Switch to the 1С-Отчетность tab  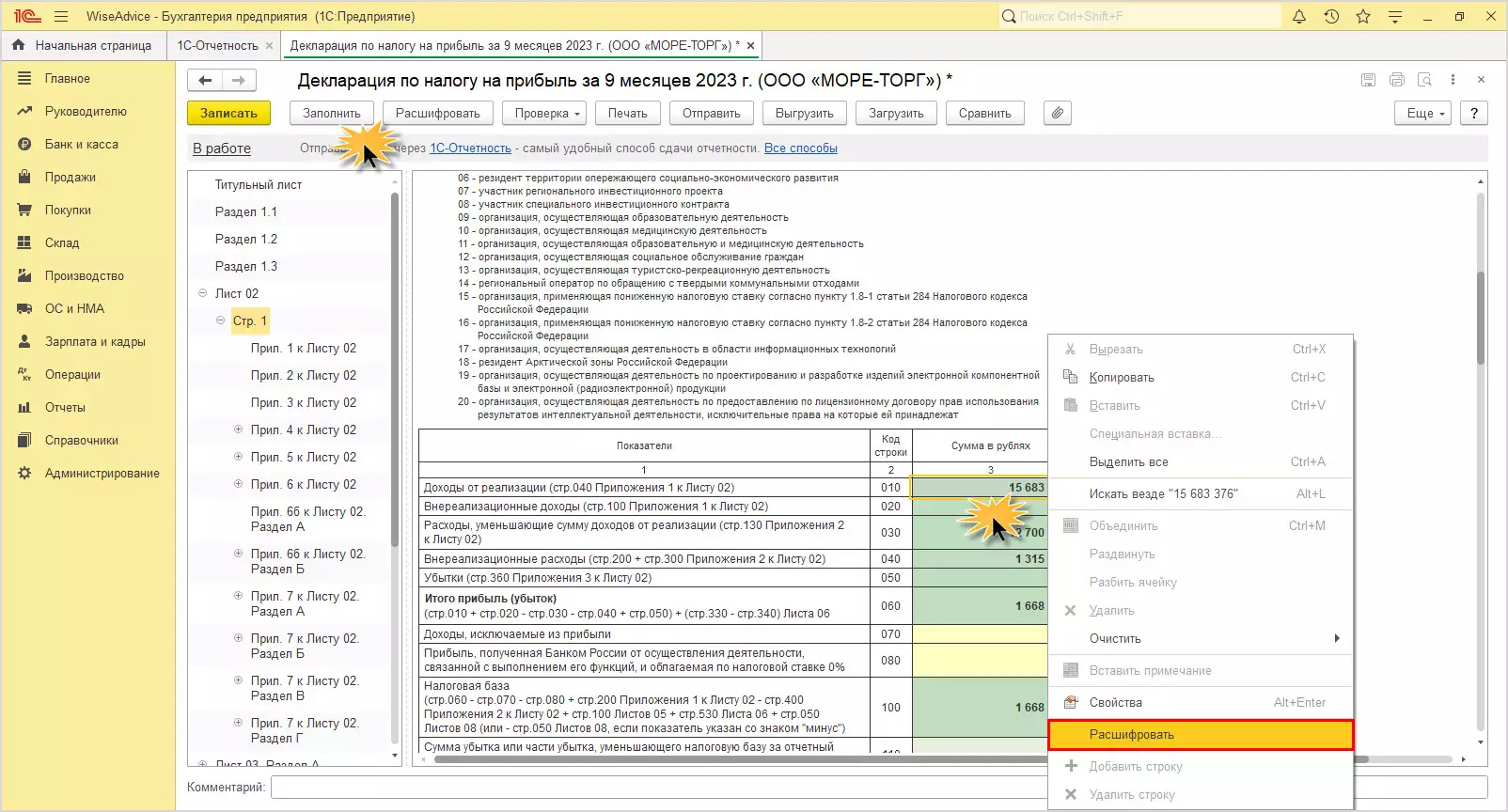218,45
